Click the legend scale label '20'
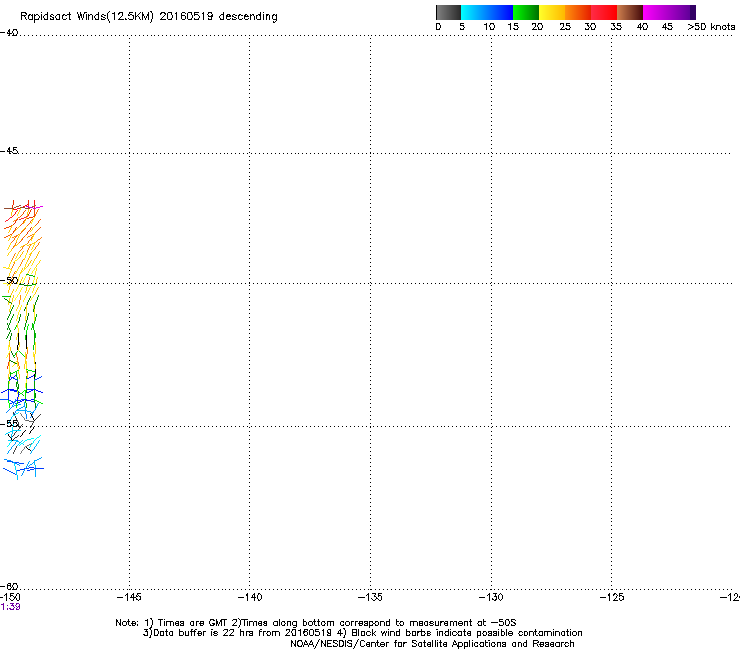740x650 pixels. [537, 27]
